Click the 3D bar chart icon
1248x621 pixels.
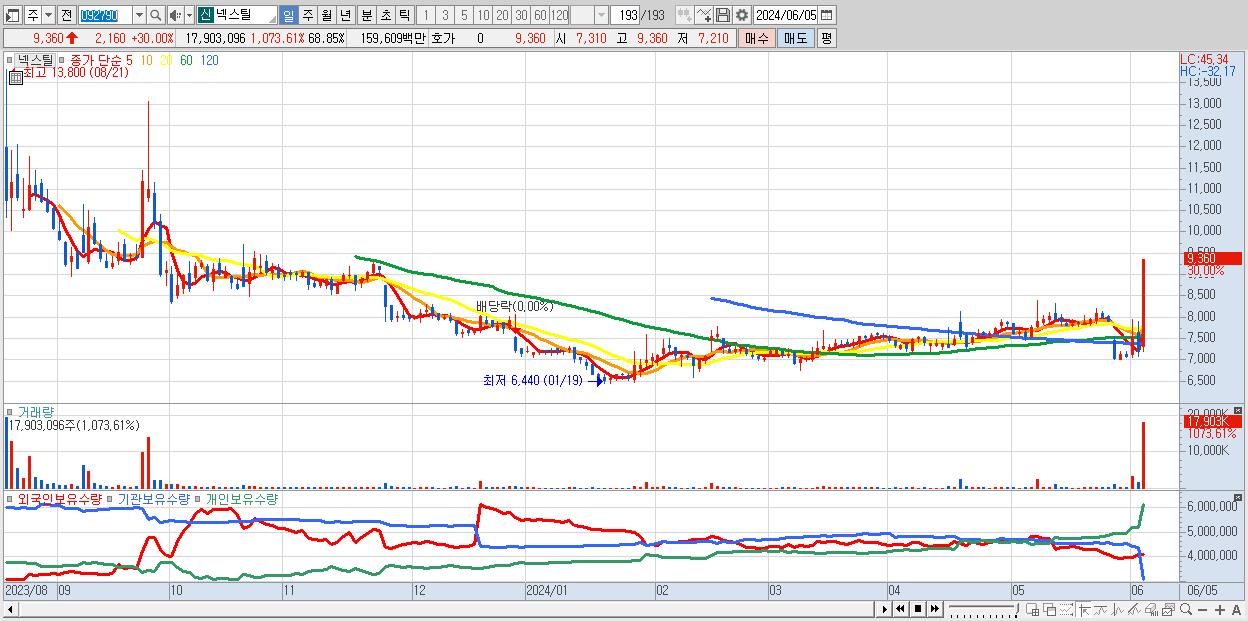1151,609
